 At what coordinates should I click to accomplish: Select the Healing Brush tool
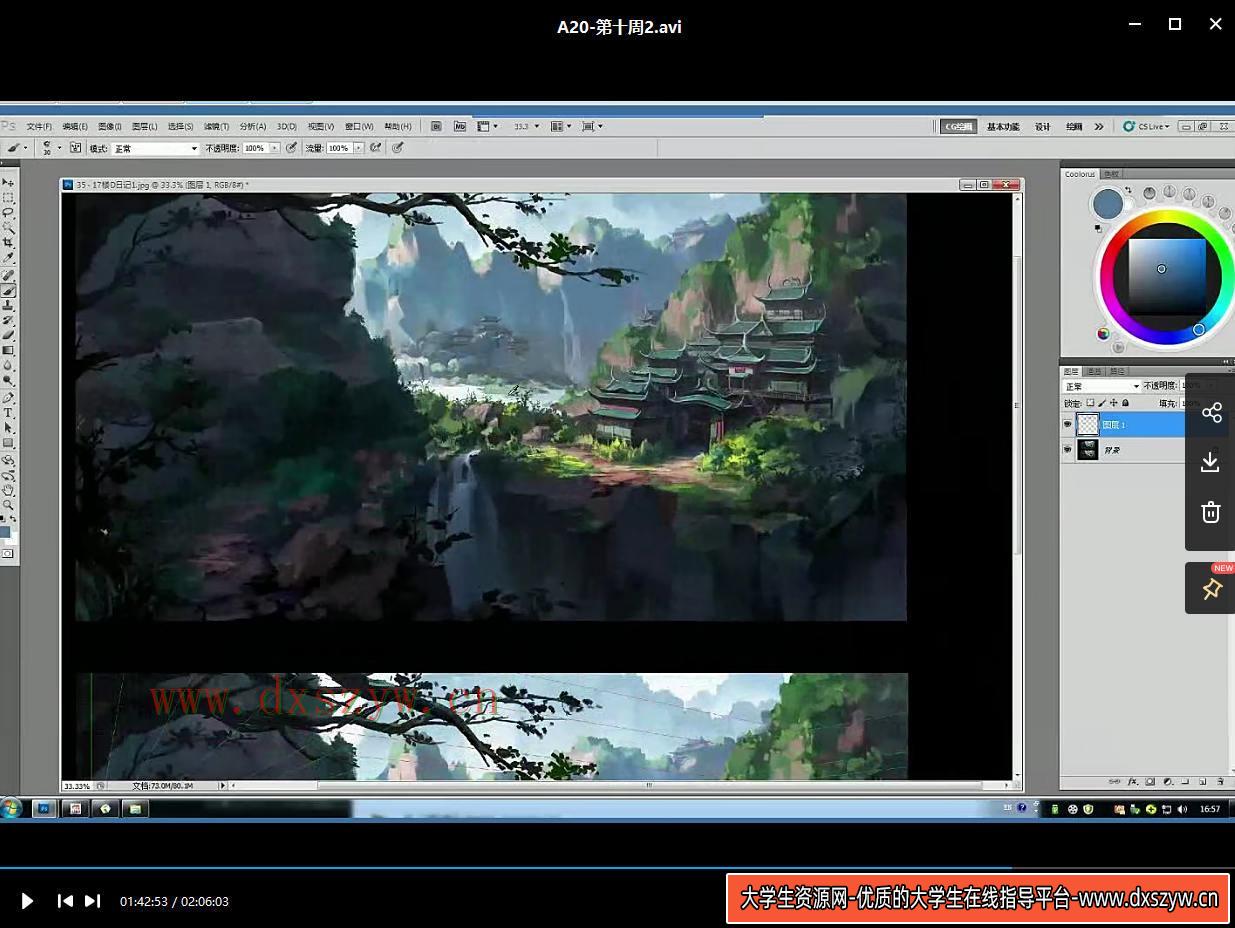pyautogui.click(x=8, y=274)
